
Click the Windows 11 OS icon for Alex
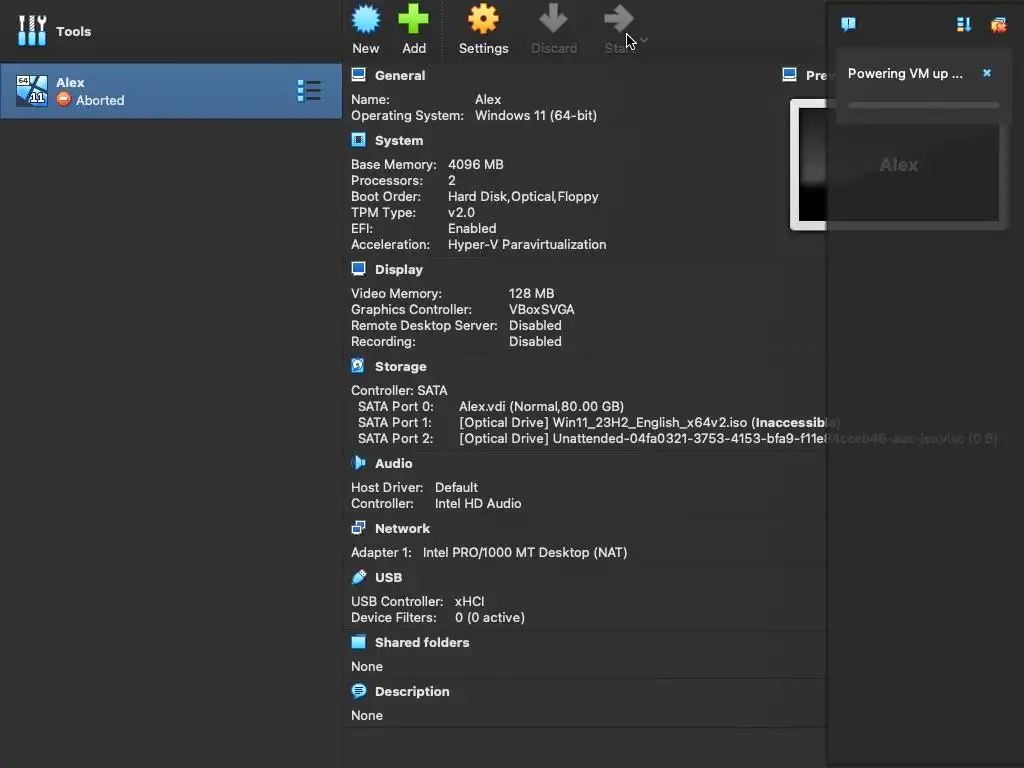(x=31, y=91)
